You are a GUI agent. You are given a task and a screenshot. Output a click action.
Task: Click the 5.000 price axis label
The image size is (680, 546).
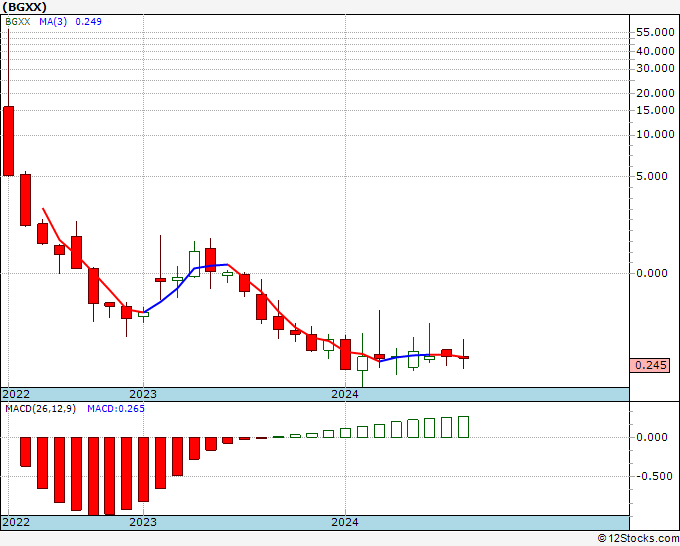pyautogui.click(x=652, y=176)
